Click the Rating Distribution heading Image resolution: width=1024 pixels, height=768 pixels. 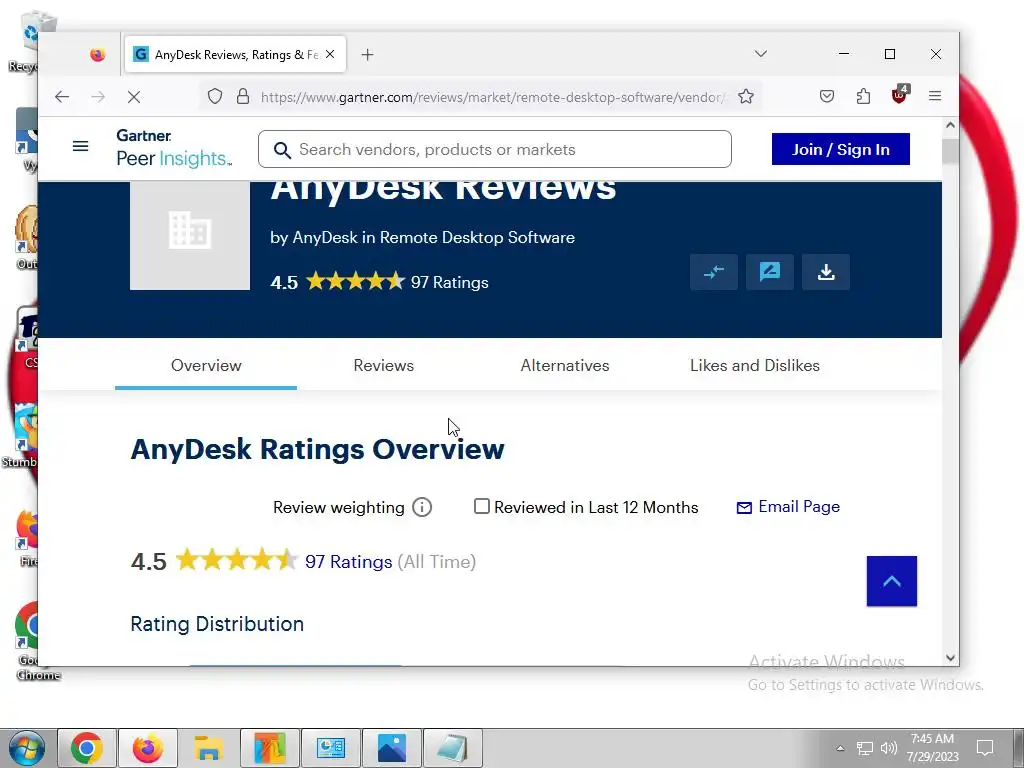coord(217,624)
